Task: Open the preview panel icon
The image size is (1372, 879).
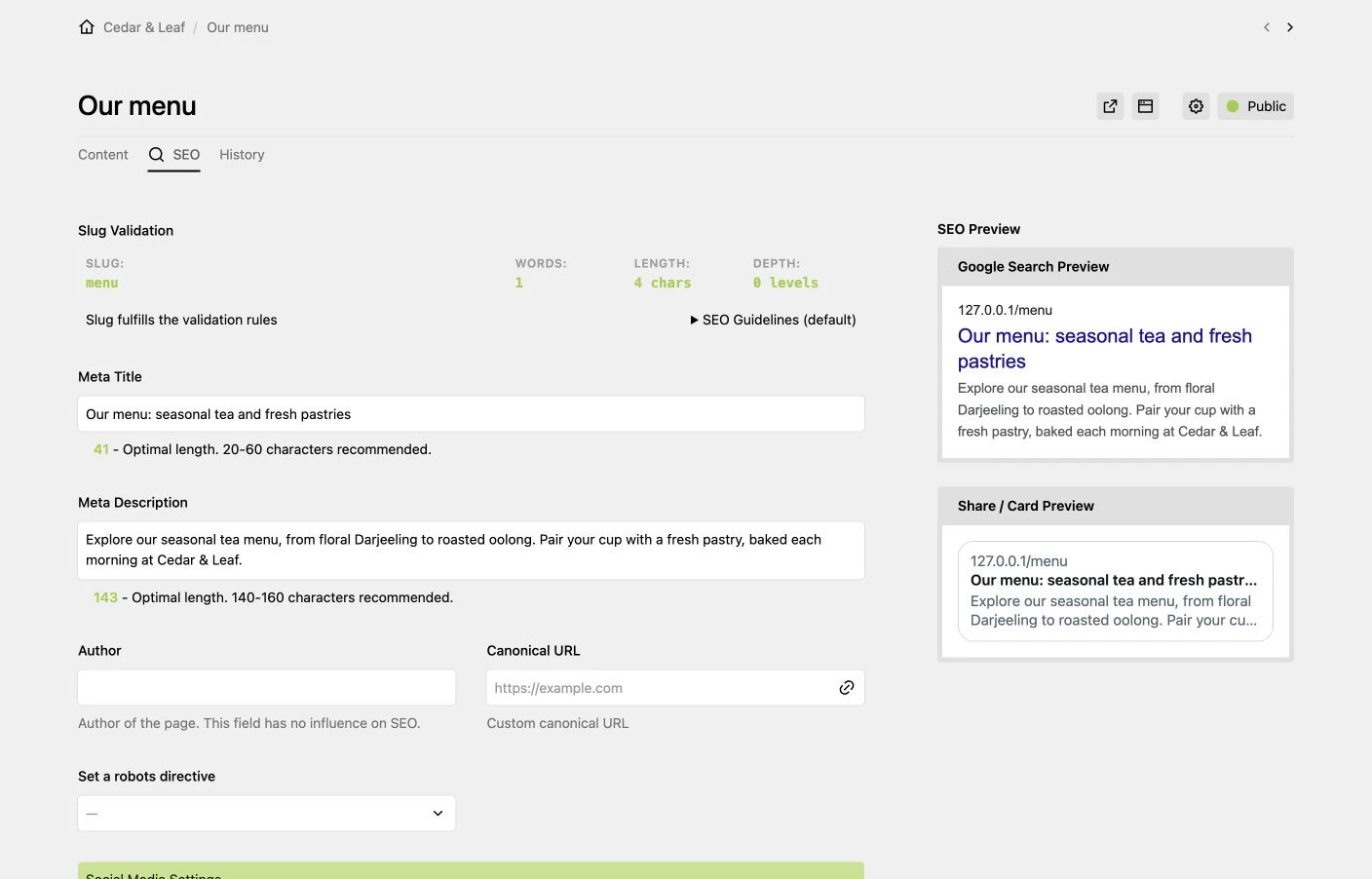Action: coord(1146,106)
